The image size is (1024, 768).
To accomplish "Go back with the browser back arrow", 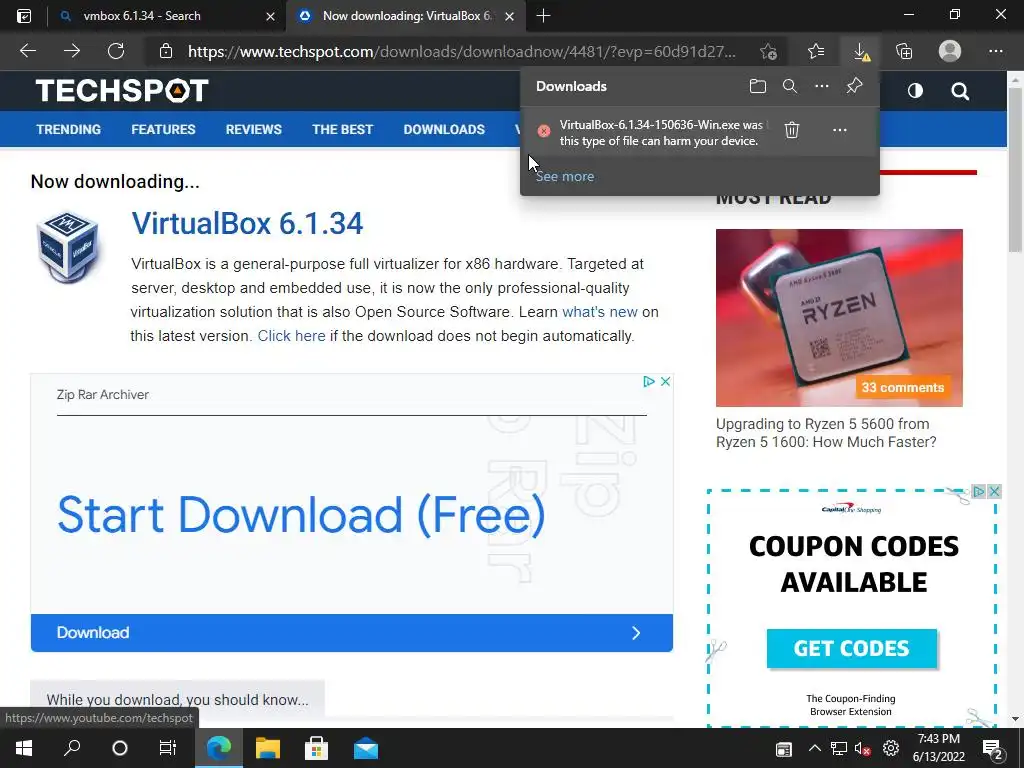I will [x=27, y=51].
